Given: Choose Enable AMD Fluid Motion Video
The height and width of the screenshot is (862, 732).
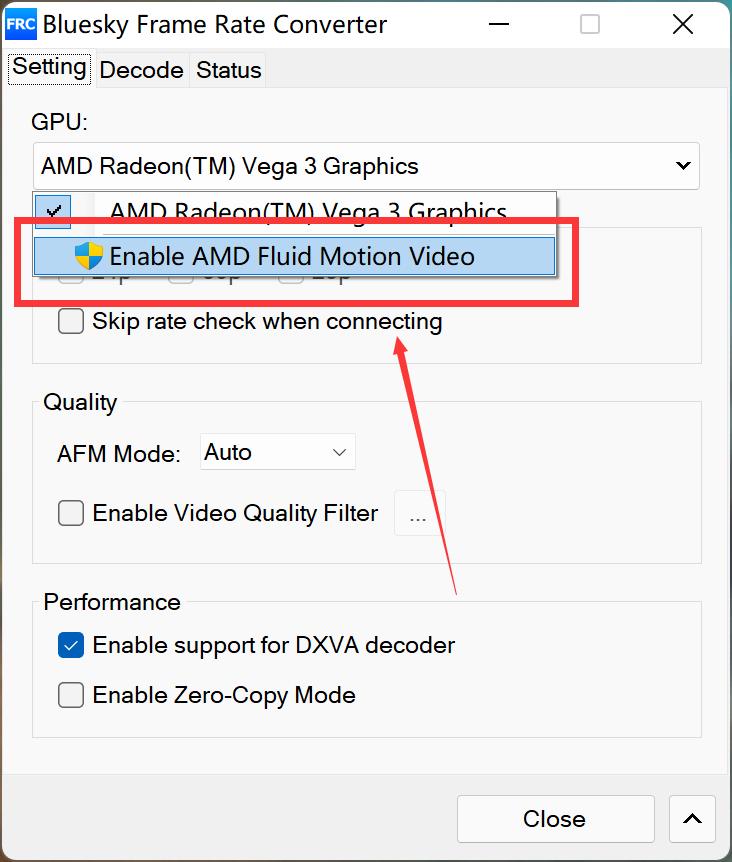Looking at the screenshot, I should [292, 256].
